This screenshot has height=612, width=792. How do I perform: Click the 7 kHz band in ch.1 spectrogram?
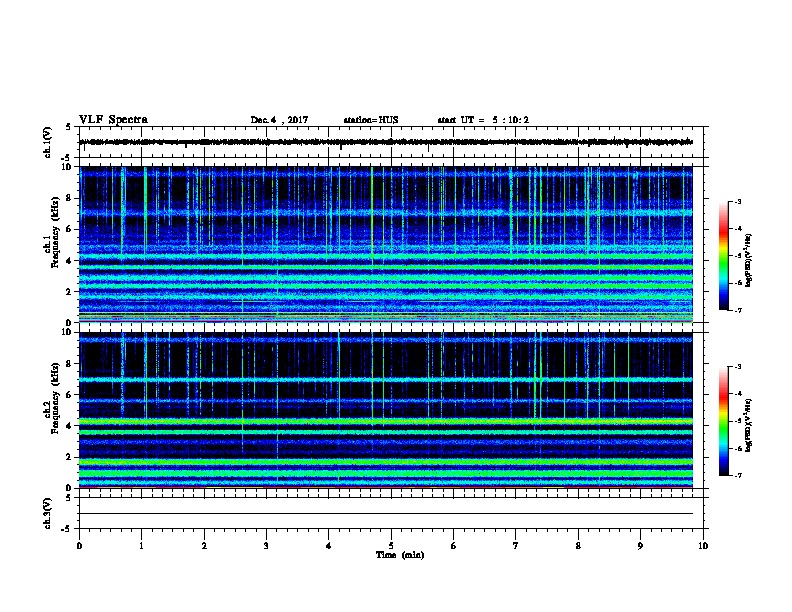386,213
